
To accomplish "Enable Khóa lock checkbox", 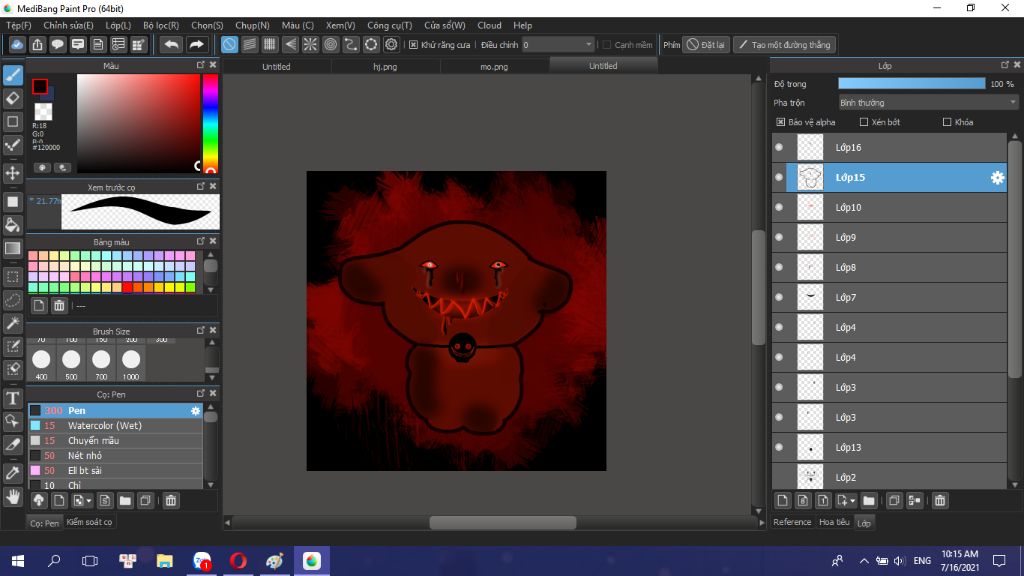I will pyautogui.click(x=947, y=122).
